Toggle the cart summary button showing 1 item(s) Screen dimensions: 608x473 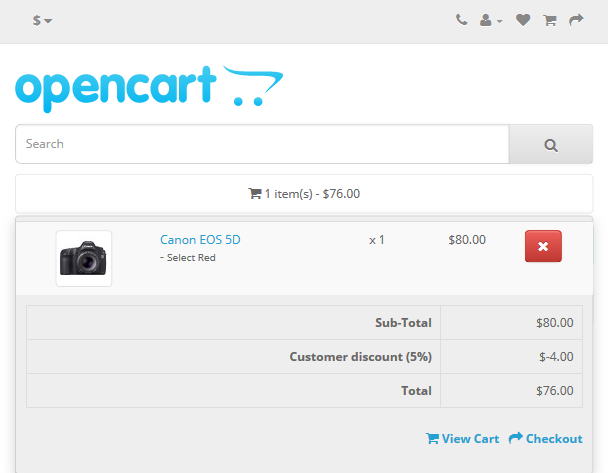(304, 193)
